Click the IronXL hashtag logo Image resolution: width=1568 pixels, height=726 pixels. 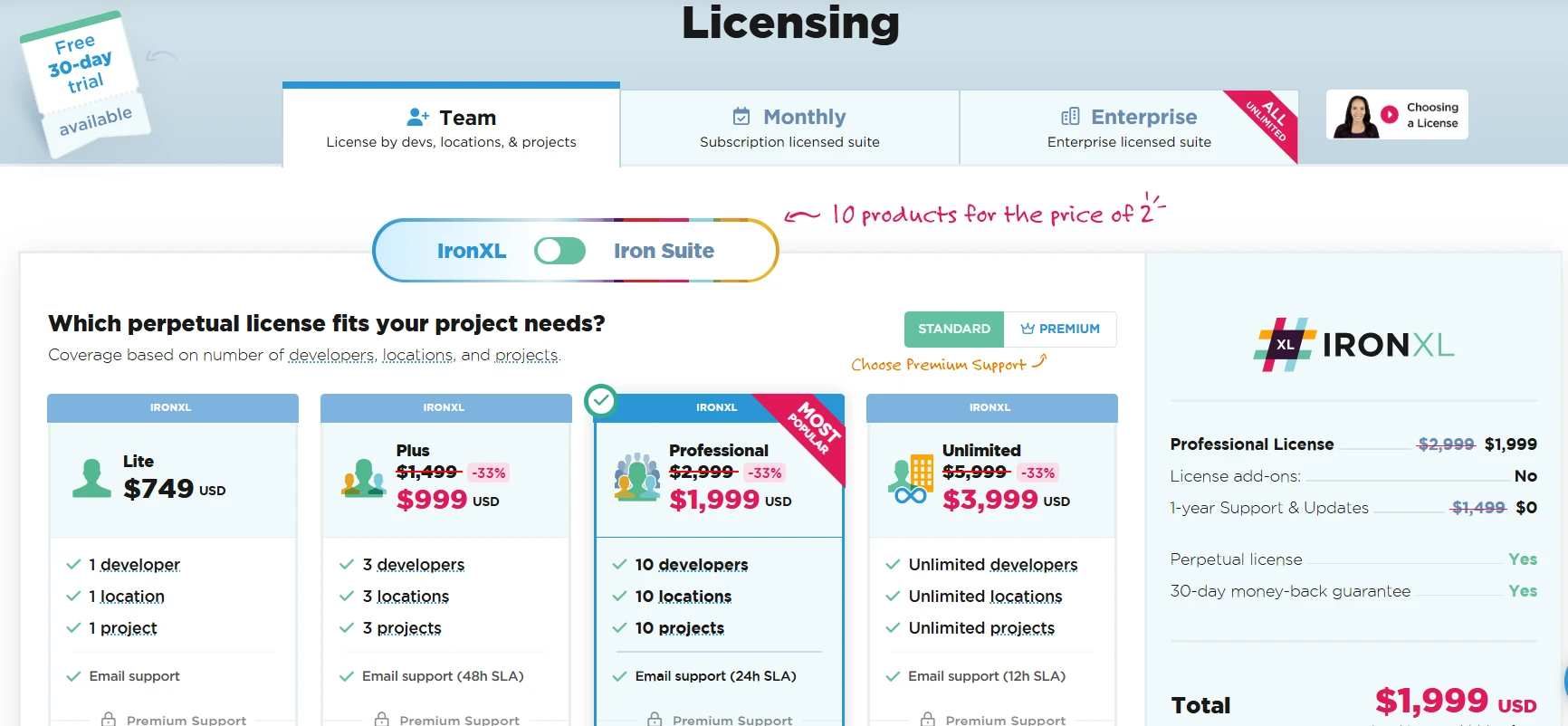click(1283, 345)
